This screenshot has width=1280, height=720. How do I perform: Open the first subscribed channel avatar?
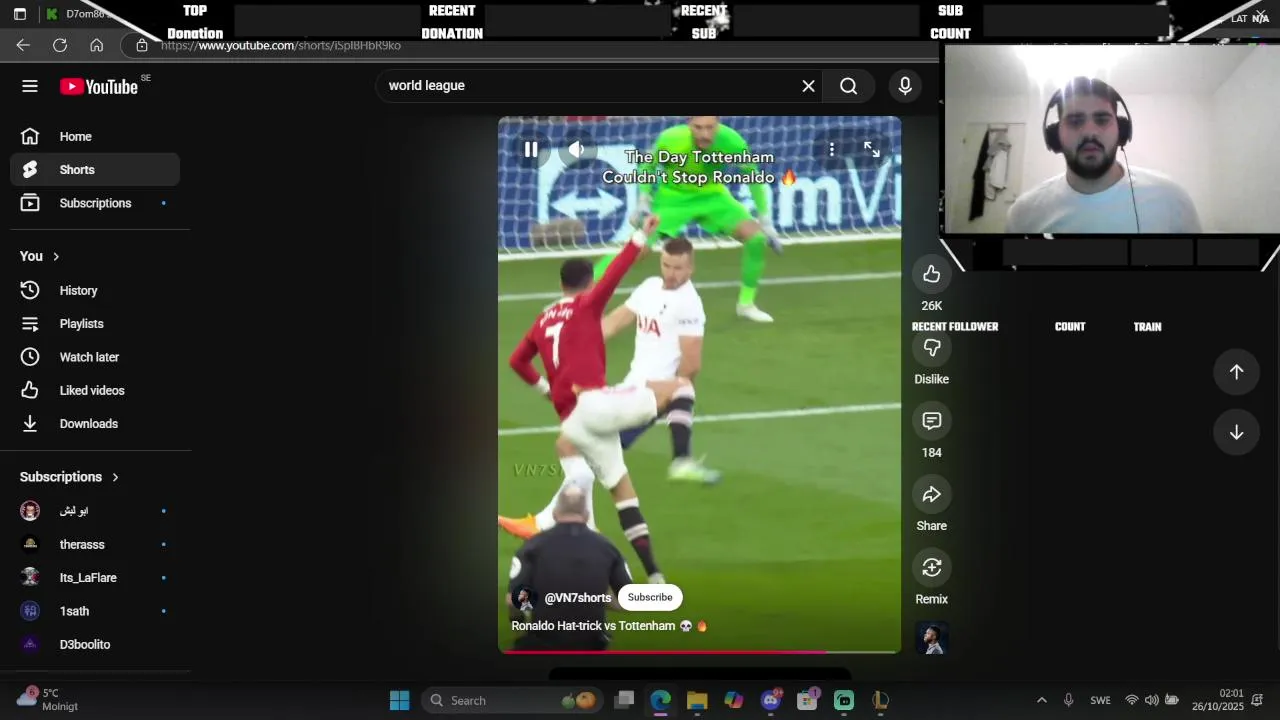point(30,511)
